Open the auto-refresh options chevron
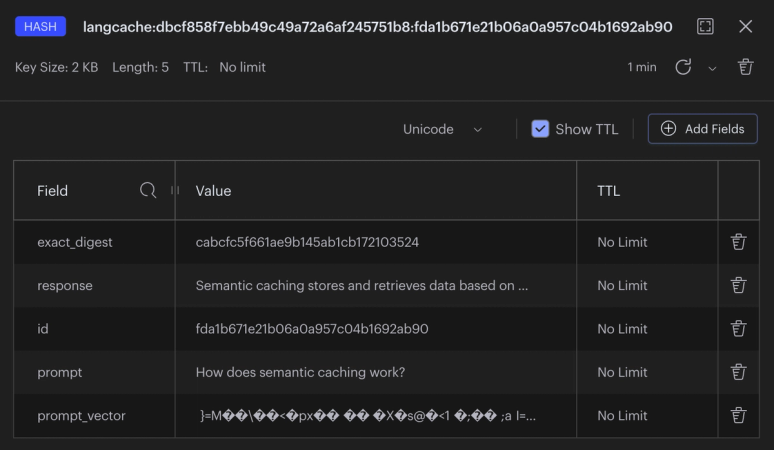Image resolution: width=774 pixels, height=450 pixels. (712, 69)
